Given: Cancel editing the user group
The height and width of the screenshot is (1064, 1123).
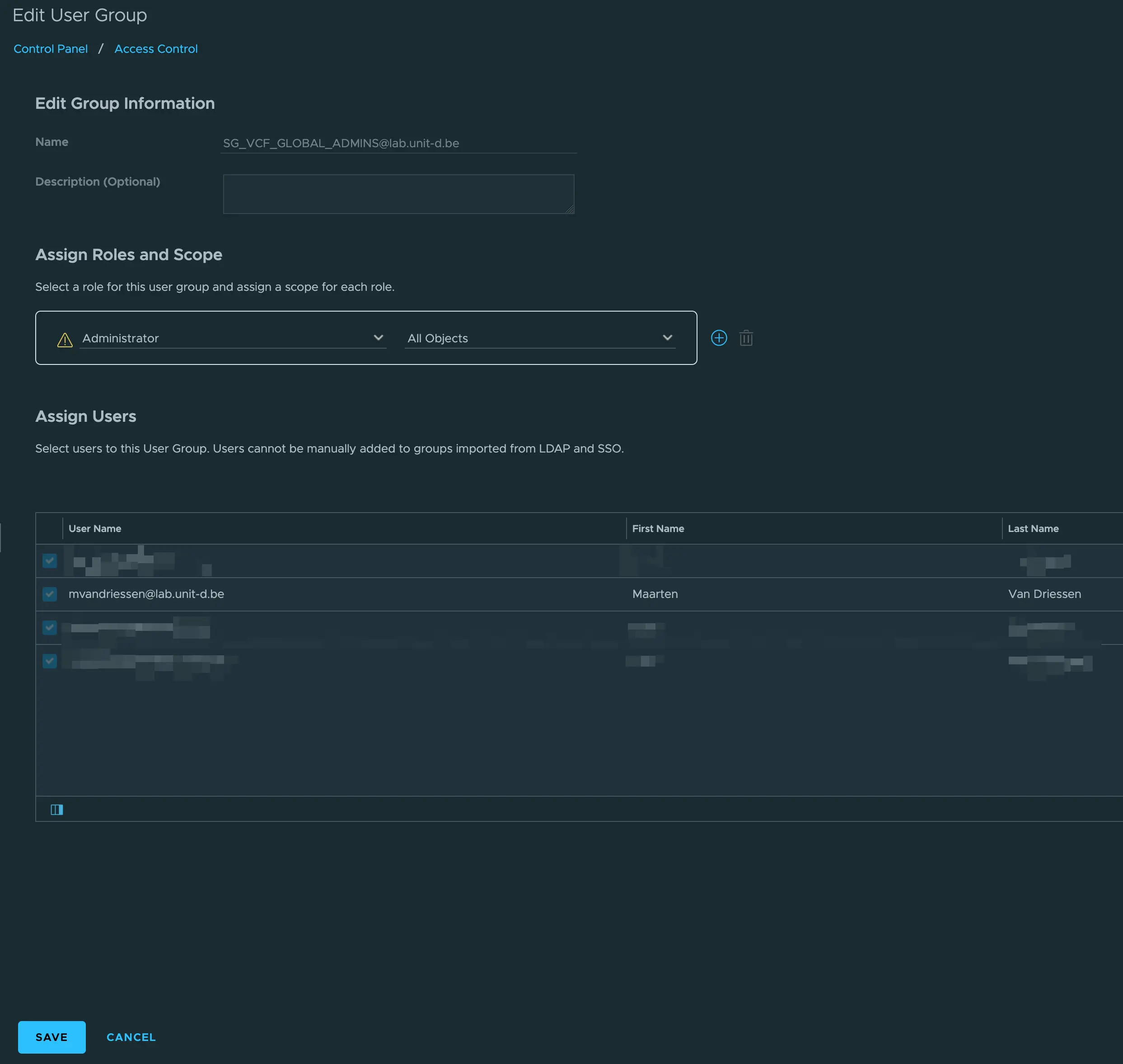Looking at the screenshot, I should pos(131,1037).
